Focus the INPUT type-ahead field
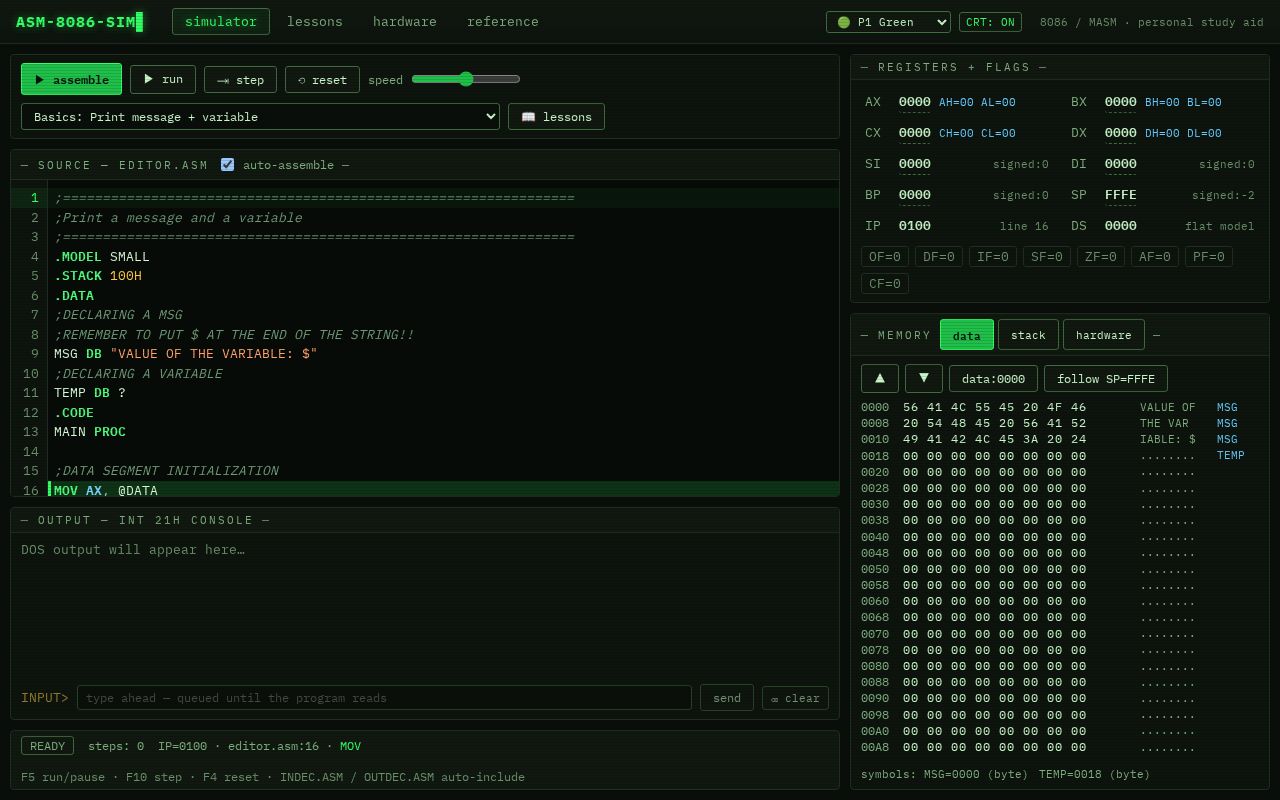Screen dimensions: 1280x800 384,698
